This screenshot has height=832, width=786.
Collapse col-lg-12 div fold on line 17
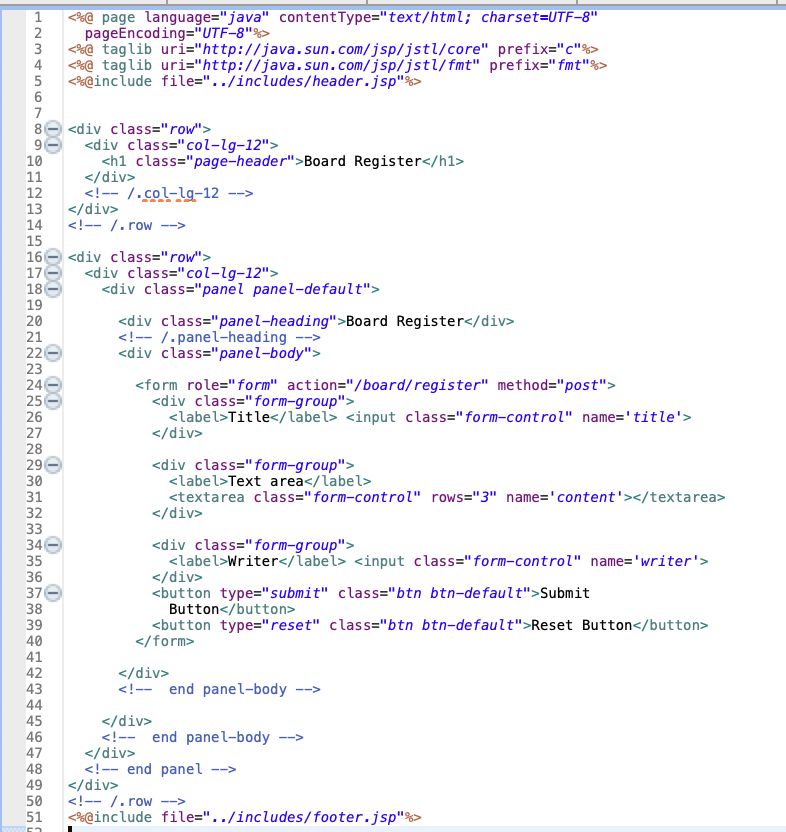(53, 273)
